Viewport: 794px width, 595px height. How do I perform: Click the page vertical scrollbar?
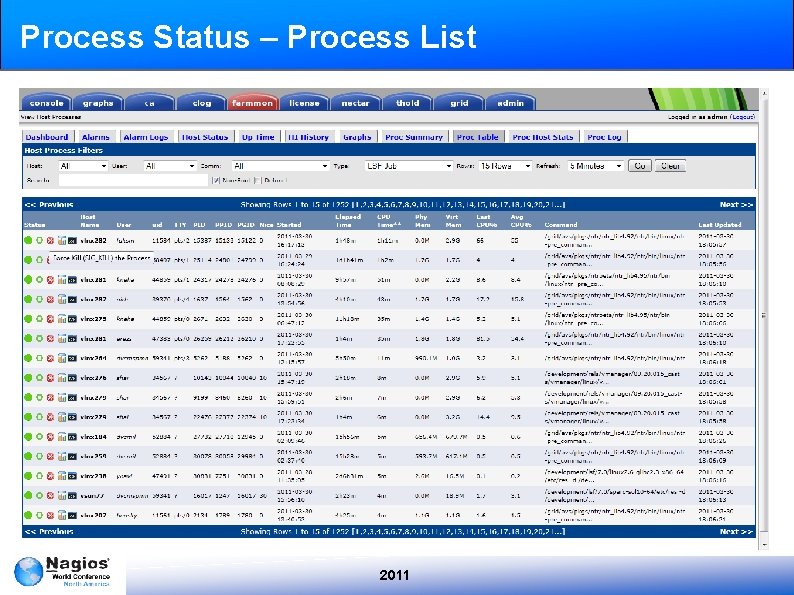tap(764, 319)
